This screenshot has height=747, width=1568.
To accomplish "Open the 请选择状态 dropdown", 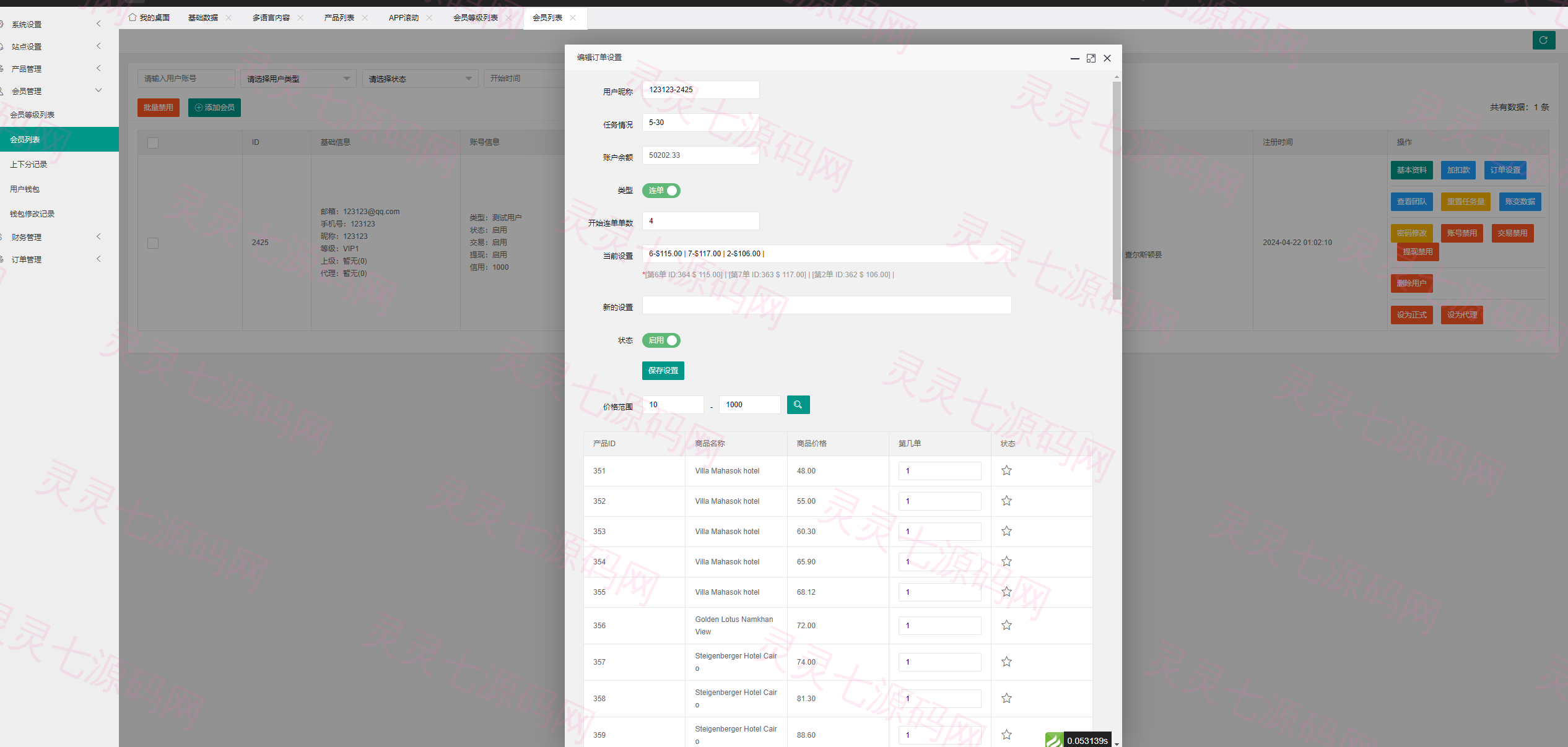I will (x=420, y=79).
